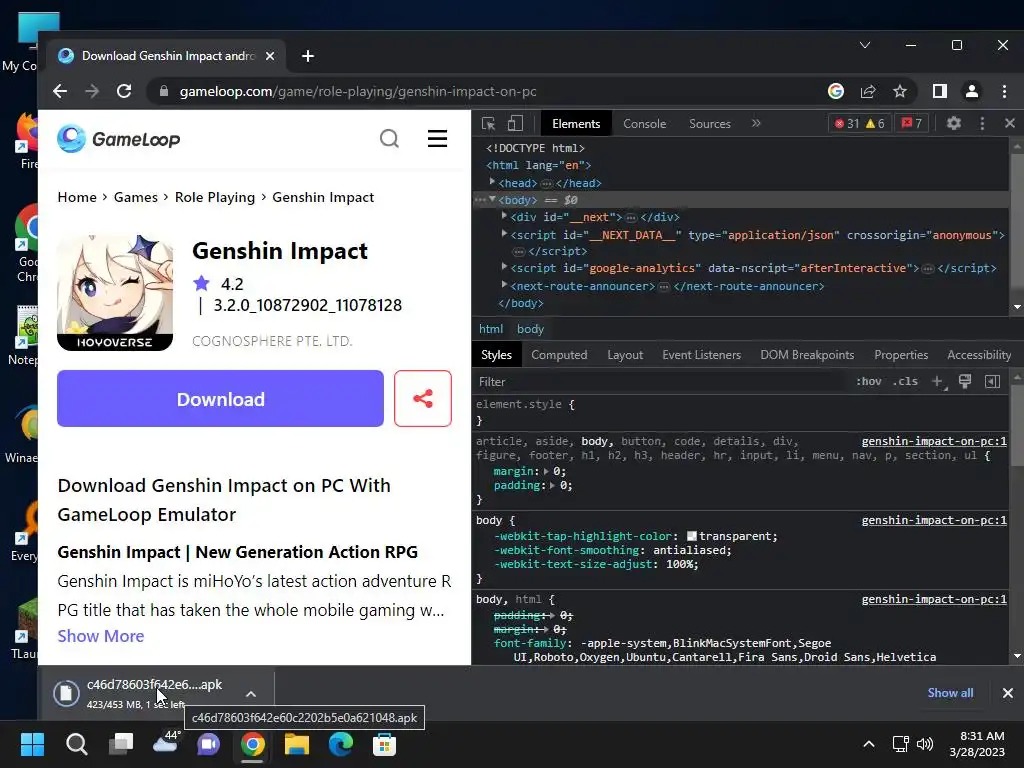The height and width of the screenshot is (768, 1024).
Task: Switch to the Console tab
Action: point(645,123)
